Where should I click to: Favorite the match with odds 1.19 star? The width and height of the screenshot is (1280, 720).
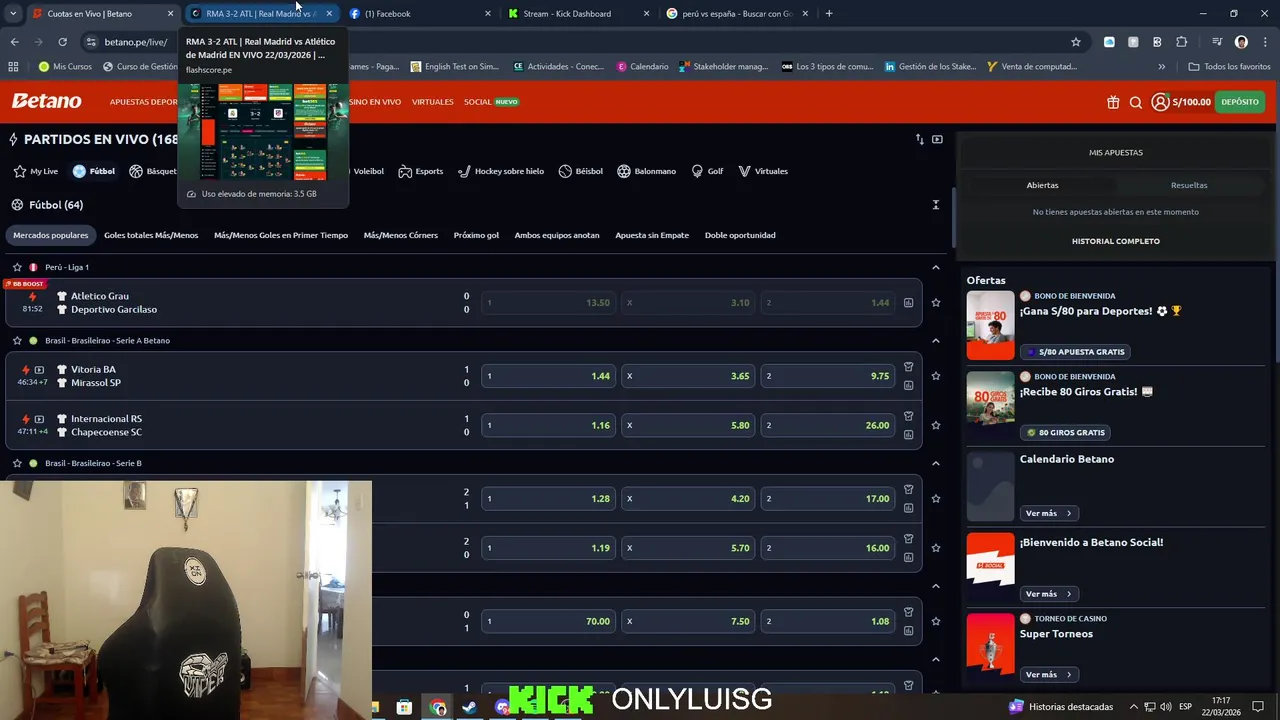[x=936, y=548]
